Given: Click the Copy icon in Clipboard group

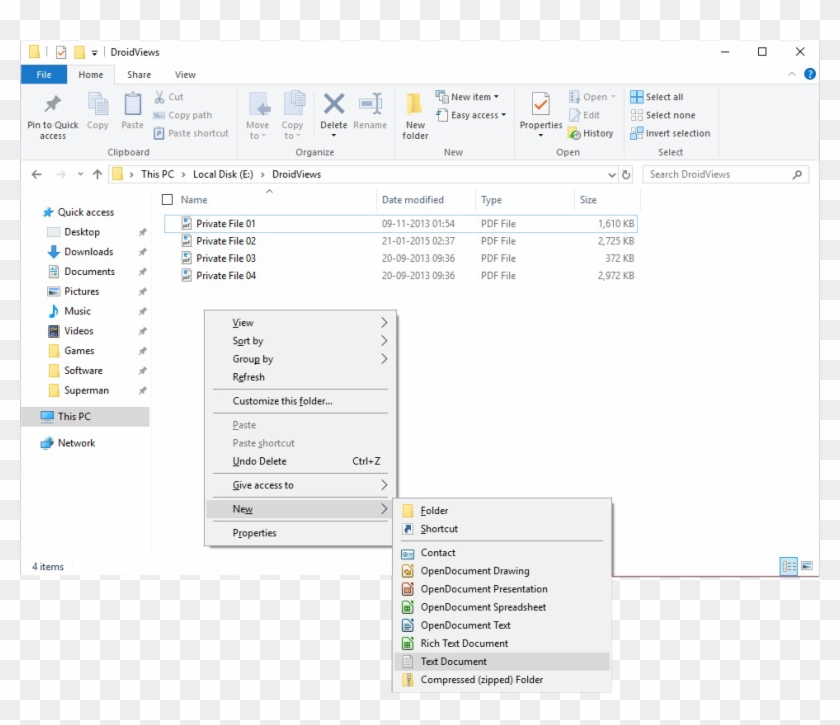Looking at the screenshot, I should pyautogui.click(x=98, y=103).
